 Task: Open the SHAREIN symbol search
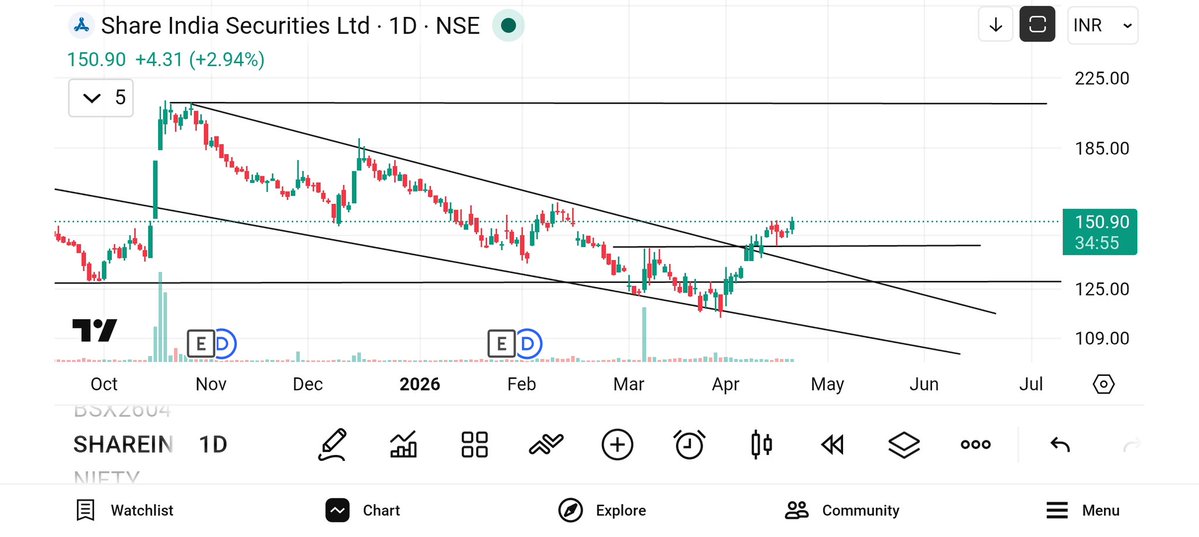[123, 444]
